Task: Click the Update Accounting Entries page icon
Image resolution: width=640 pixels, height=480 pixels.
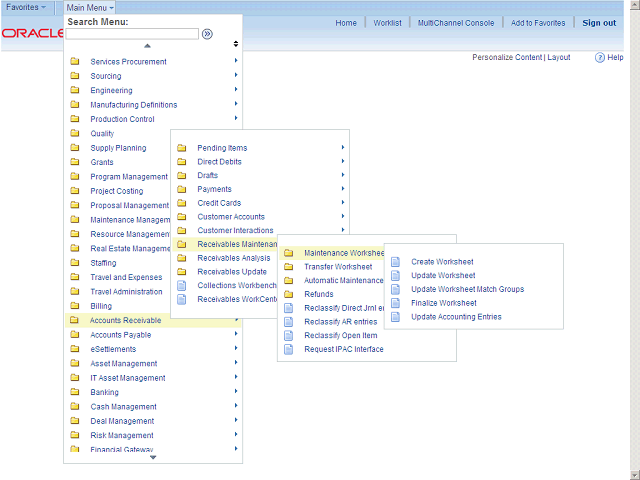Action: coord(396,317)
